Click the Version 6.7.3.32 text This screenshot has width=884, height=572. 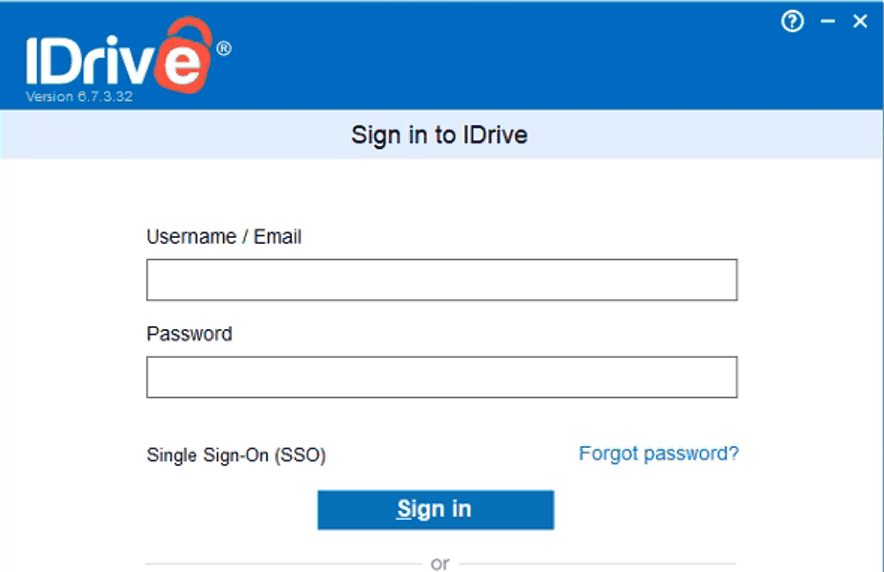(80, 97)
